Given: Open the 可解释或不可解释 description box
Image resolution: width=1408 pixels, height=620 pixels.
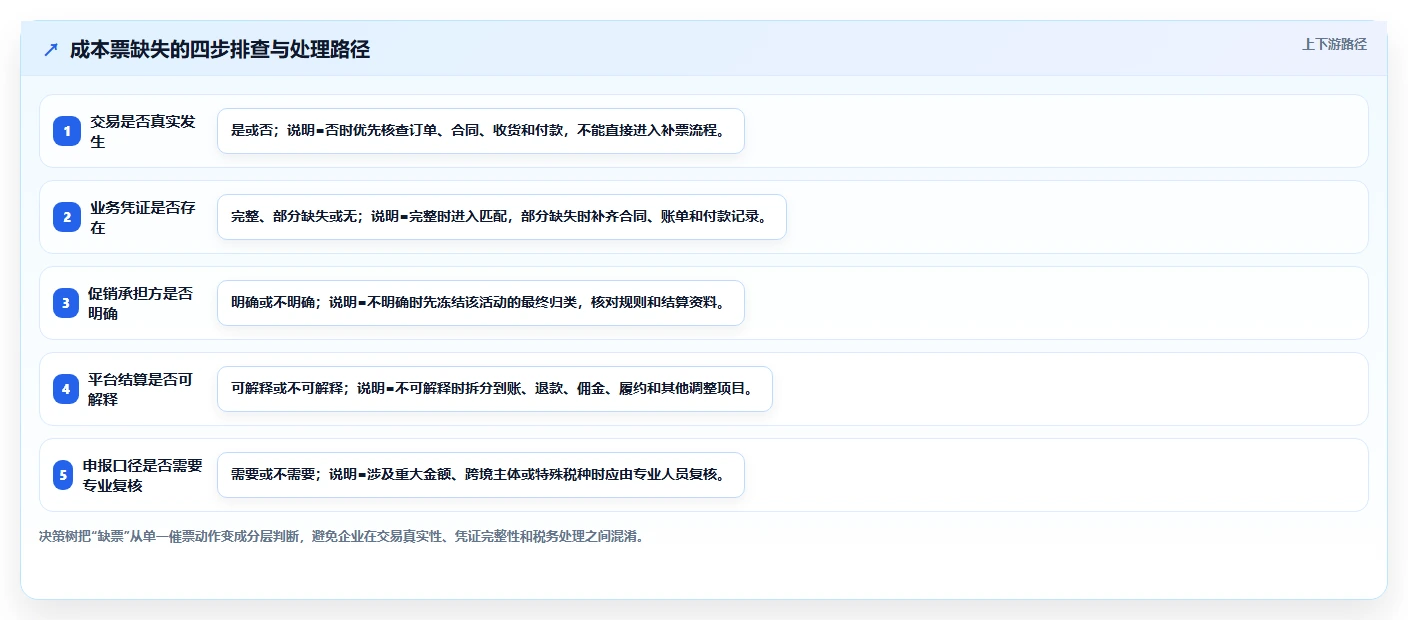Looking at the screenshot, I should coord(495,389).
